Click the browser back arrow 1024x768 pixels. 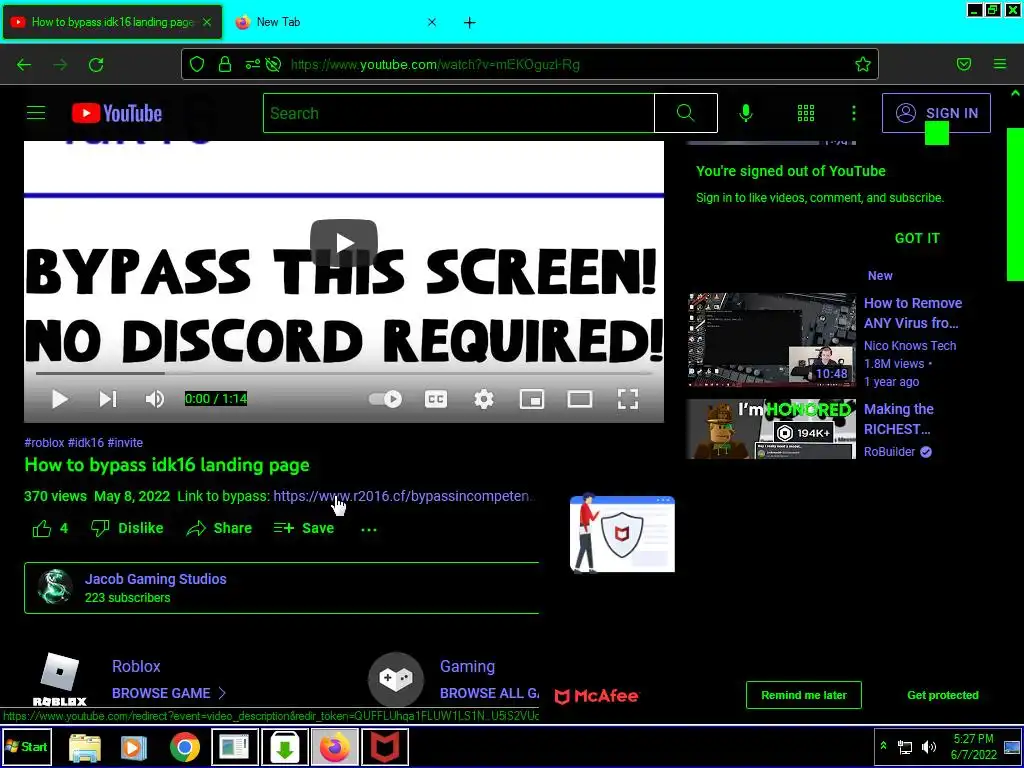pyautogui.click(x=24, y=64)
